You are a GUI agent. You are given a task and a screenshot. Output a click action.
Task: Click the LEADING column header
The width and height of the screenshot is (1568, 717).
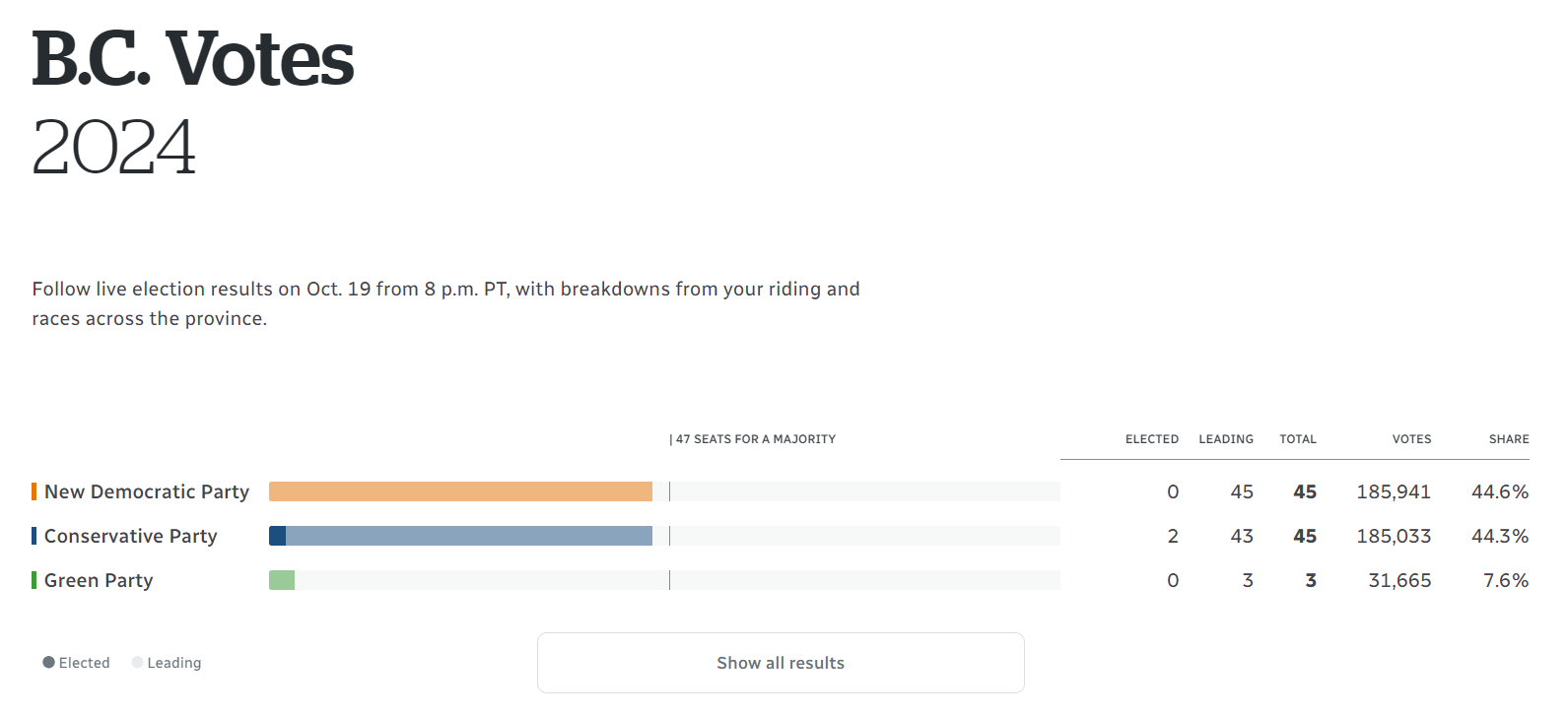(1226, 439)
